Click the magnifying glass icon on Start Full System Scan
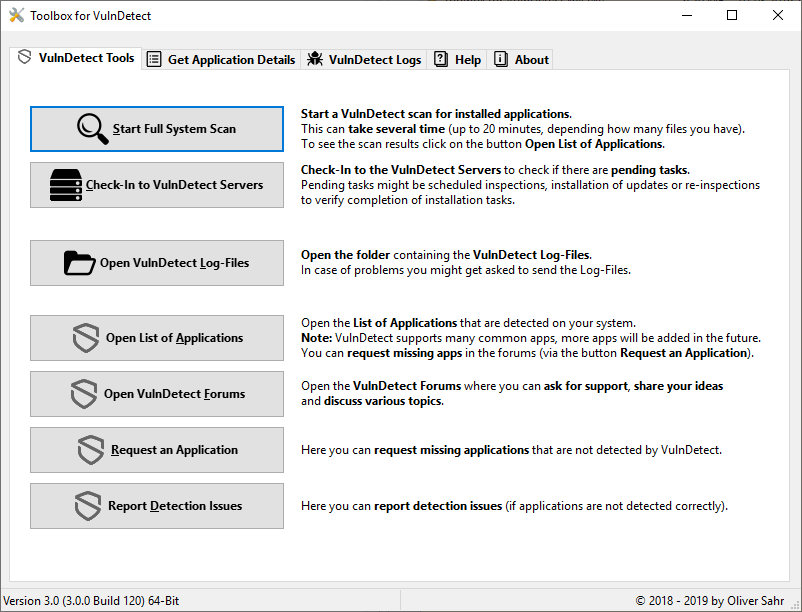The image size is (802, 612). pyautogui.click(x=93, y=128)
